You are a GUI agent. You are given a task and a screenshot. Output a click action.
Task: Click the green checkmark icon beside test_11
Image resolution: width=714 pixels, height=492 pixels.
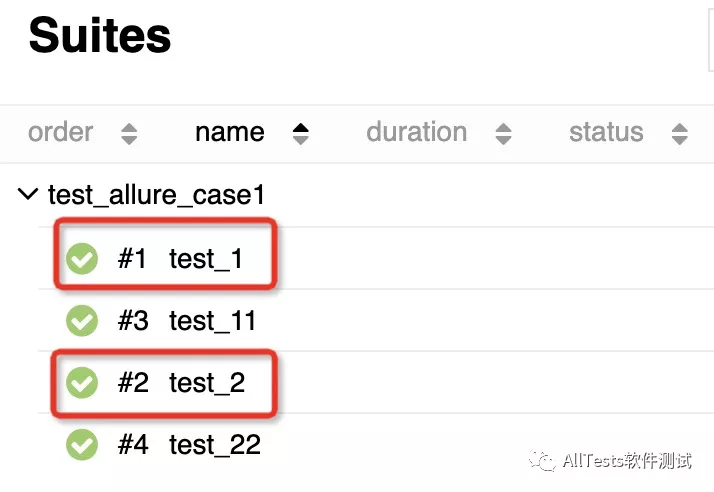[82, 321]
